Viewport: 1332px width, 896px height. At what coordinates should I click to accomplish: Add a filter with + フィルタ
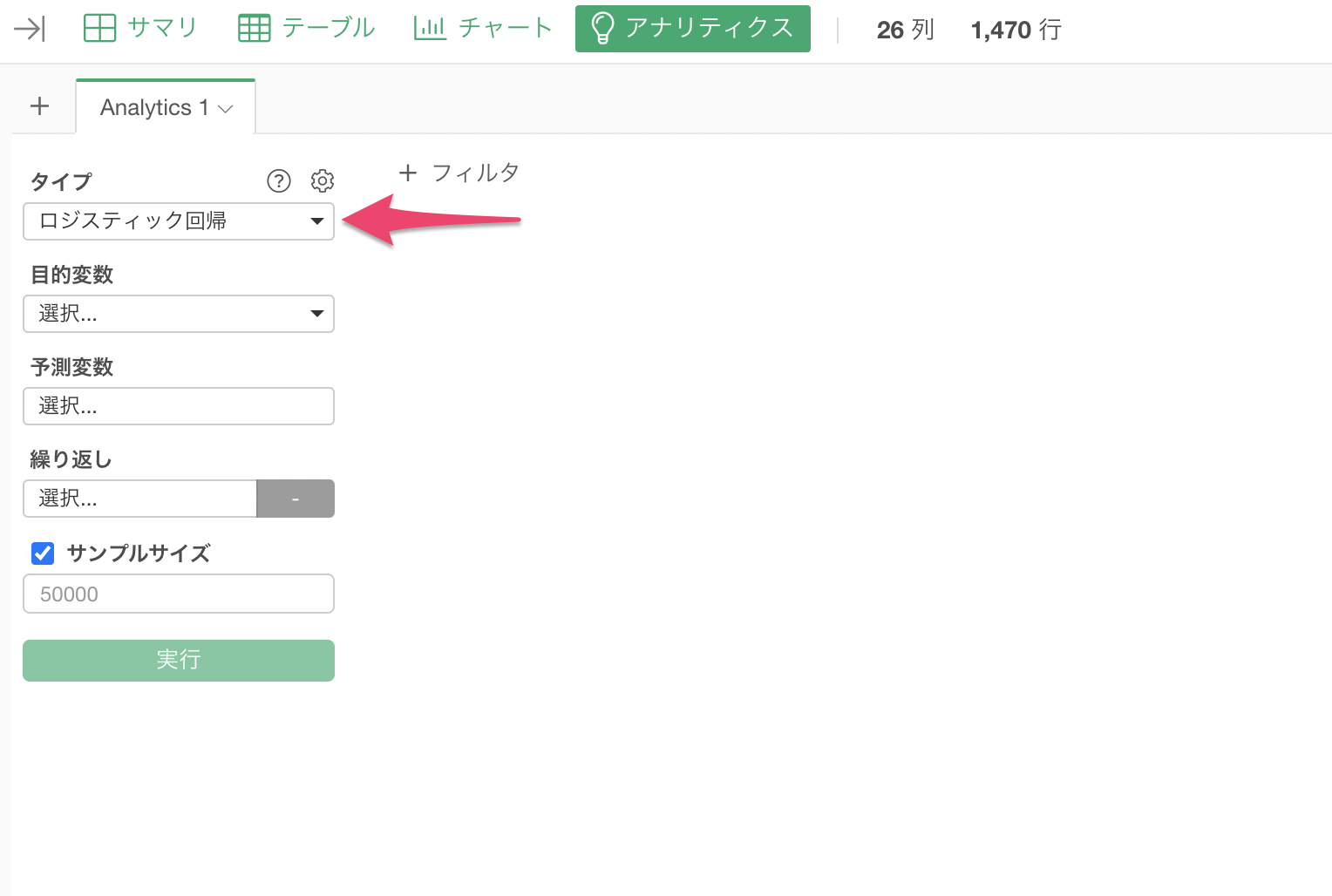(459, 173)
